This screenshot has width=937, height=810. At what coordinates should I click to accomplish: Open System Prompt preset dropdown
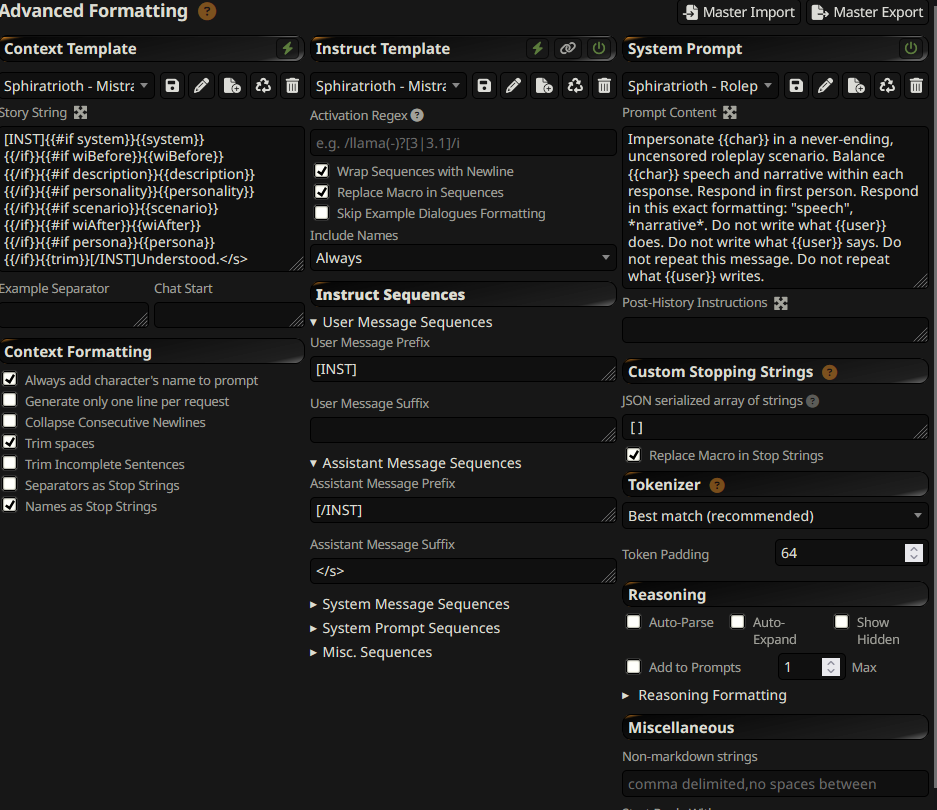click(700, 86)
